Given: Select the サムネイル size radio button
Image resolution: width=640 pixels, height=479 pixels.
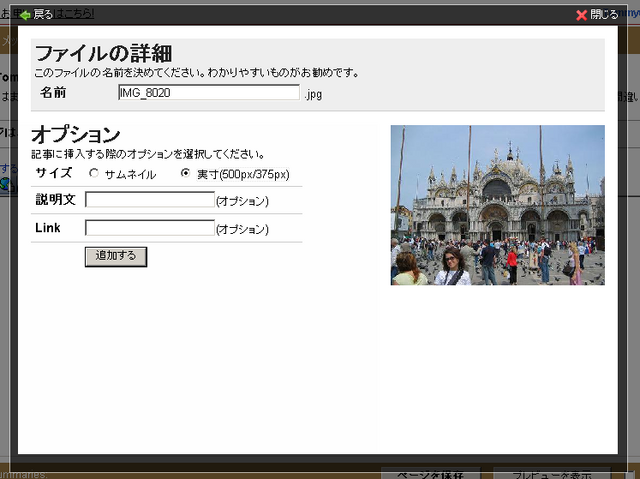Looking at the screenshot, I should pyautogui.click(x=94, y=173).
